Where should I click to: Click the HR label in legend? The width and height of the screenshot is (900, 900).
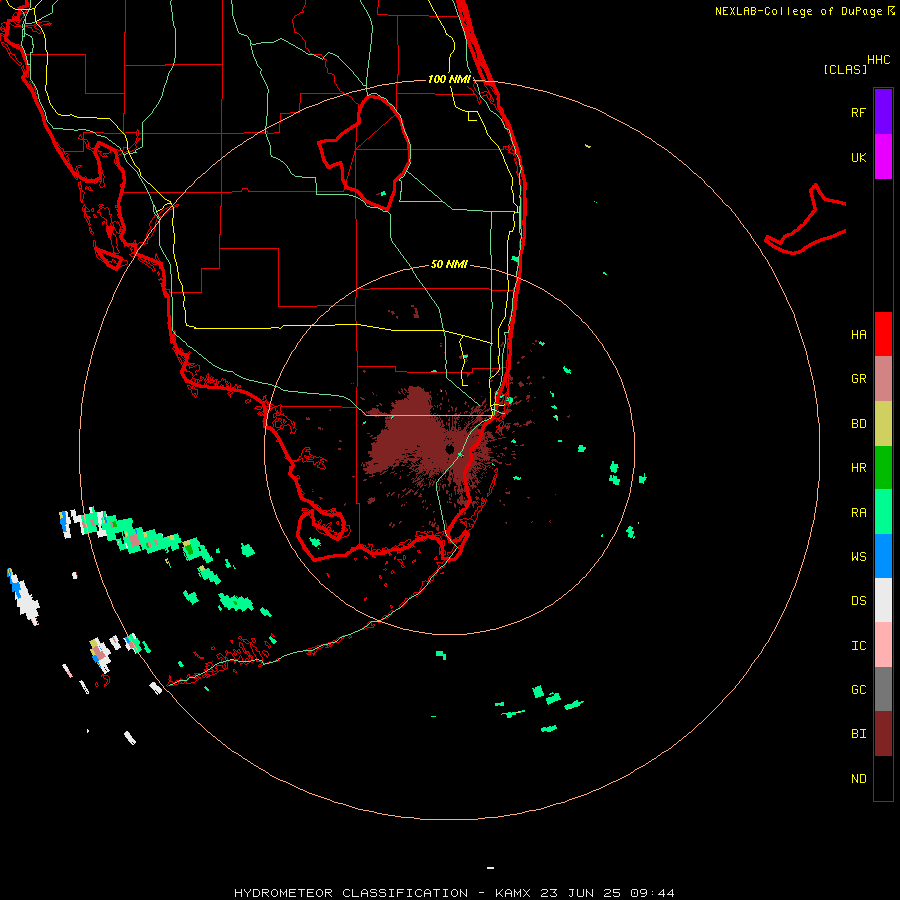[858, 468]
